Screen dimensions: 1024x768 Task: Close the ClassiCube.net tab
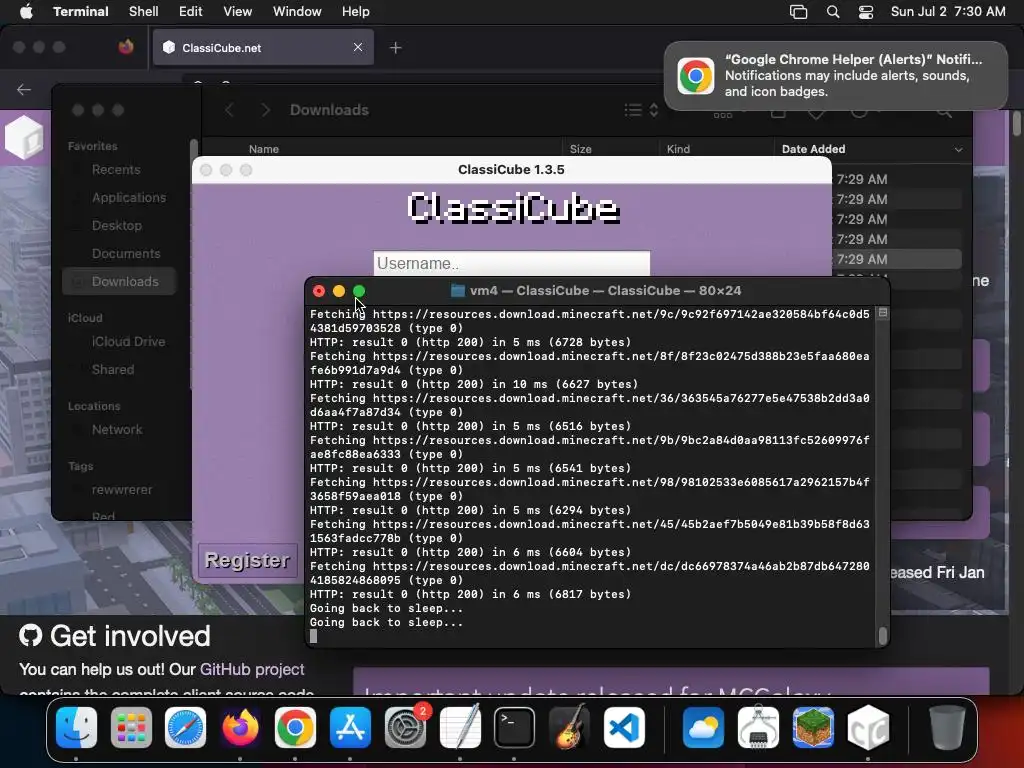pyautogui.click(x=358, y=47)
